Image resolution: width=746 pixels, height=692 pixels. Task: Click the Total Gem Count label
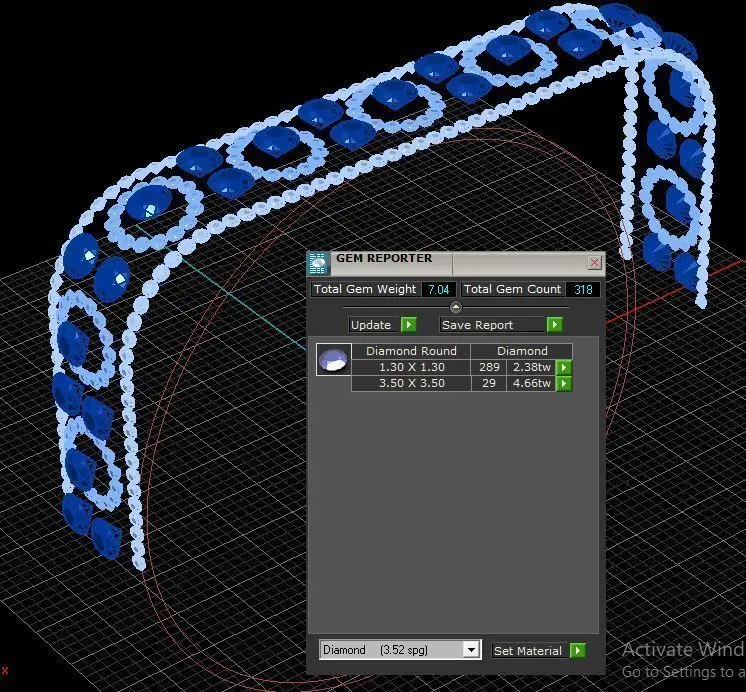click(512, 289)
